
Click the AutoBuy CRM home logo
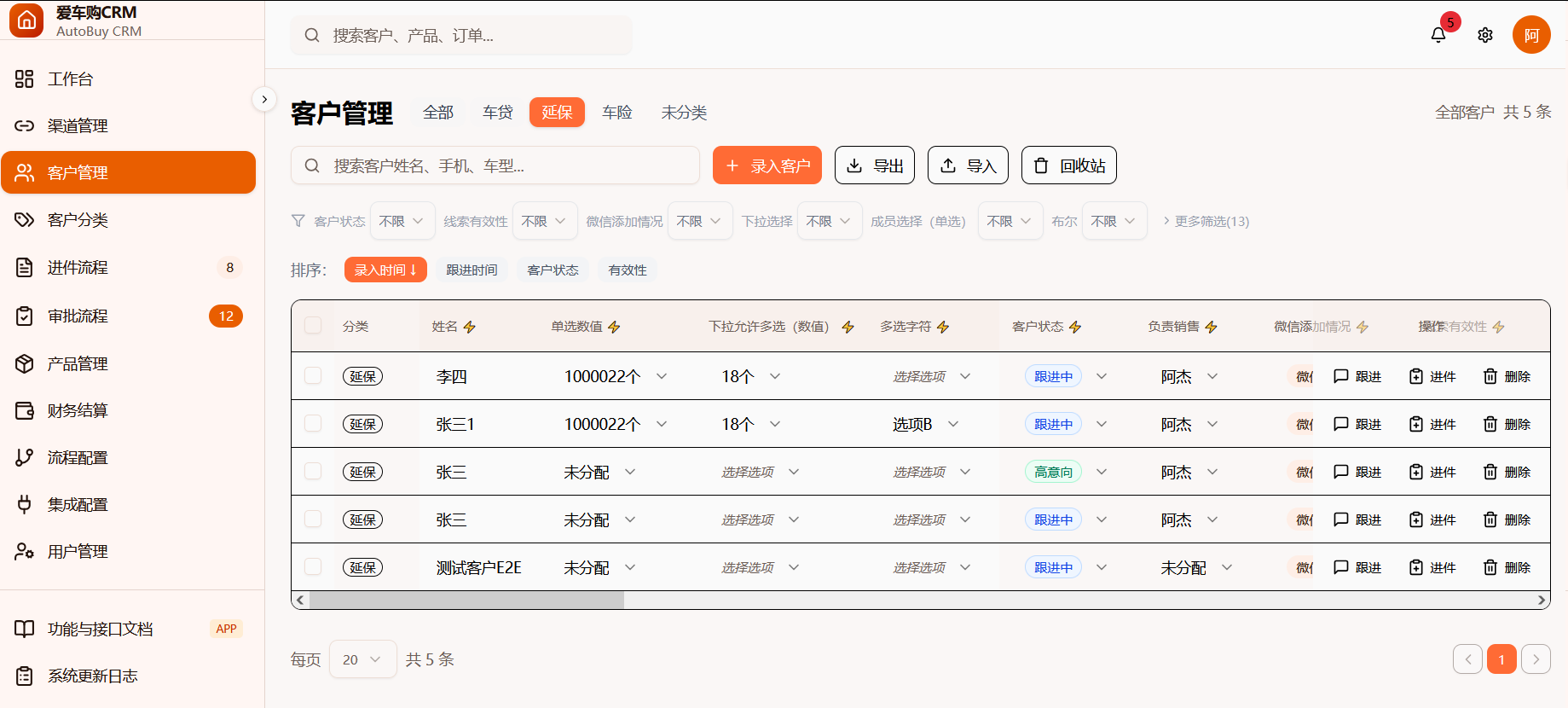click(26, 20)
